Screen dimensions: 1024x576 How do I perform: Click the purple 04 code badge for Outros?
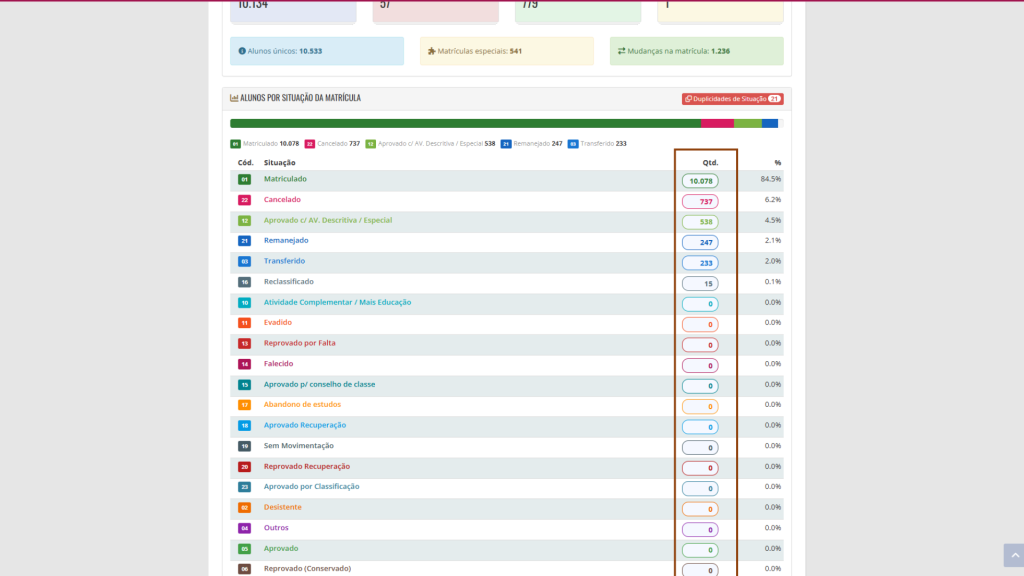[x=244, y=528]
